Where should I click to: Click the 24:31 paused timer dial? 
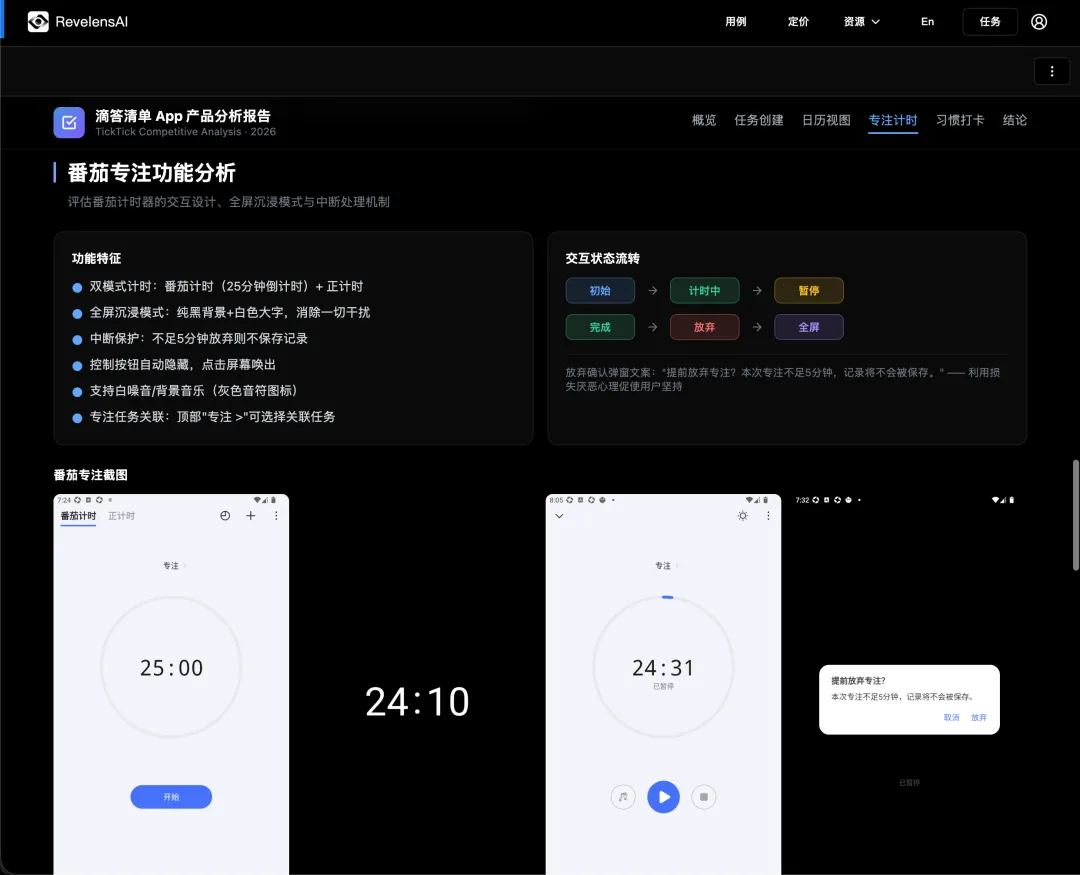tap(663, 667)
